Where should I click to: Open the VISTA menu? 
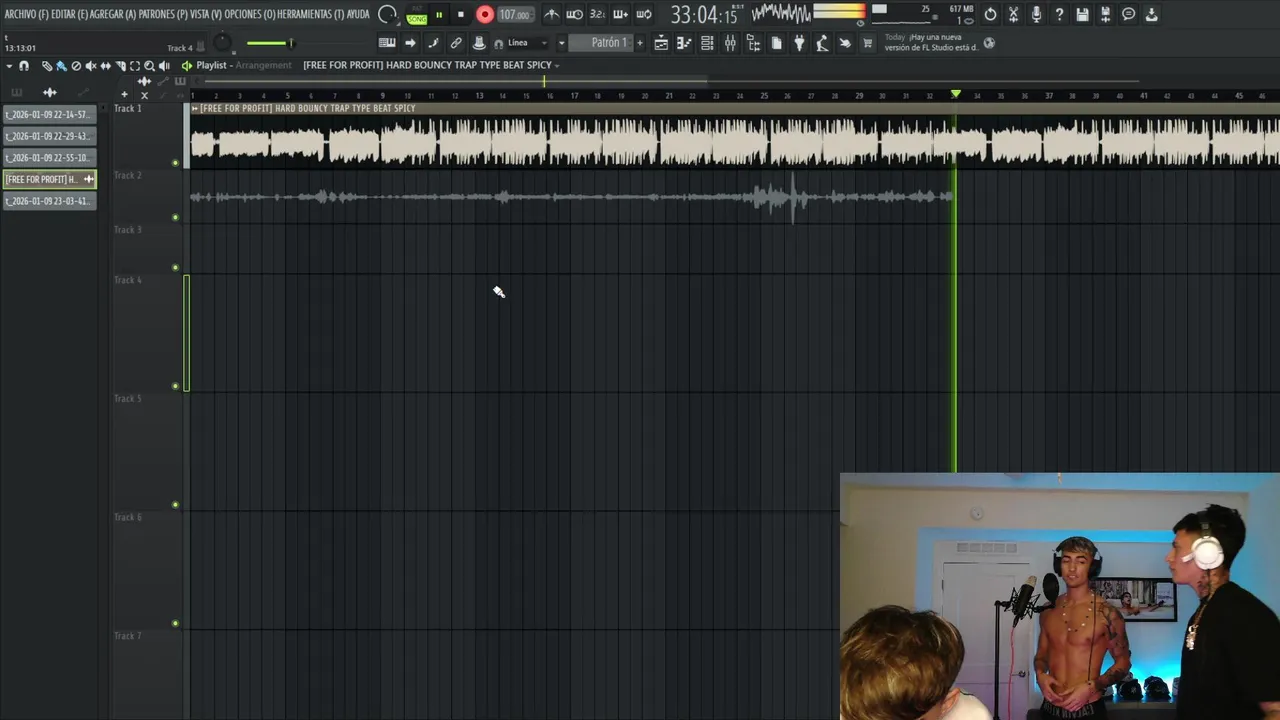click(x=205, y=14)
